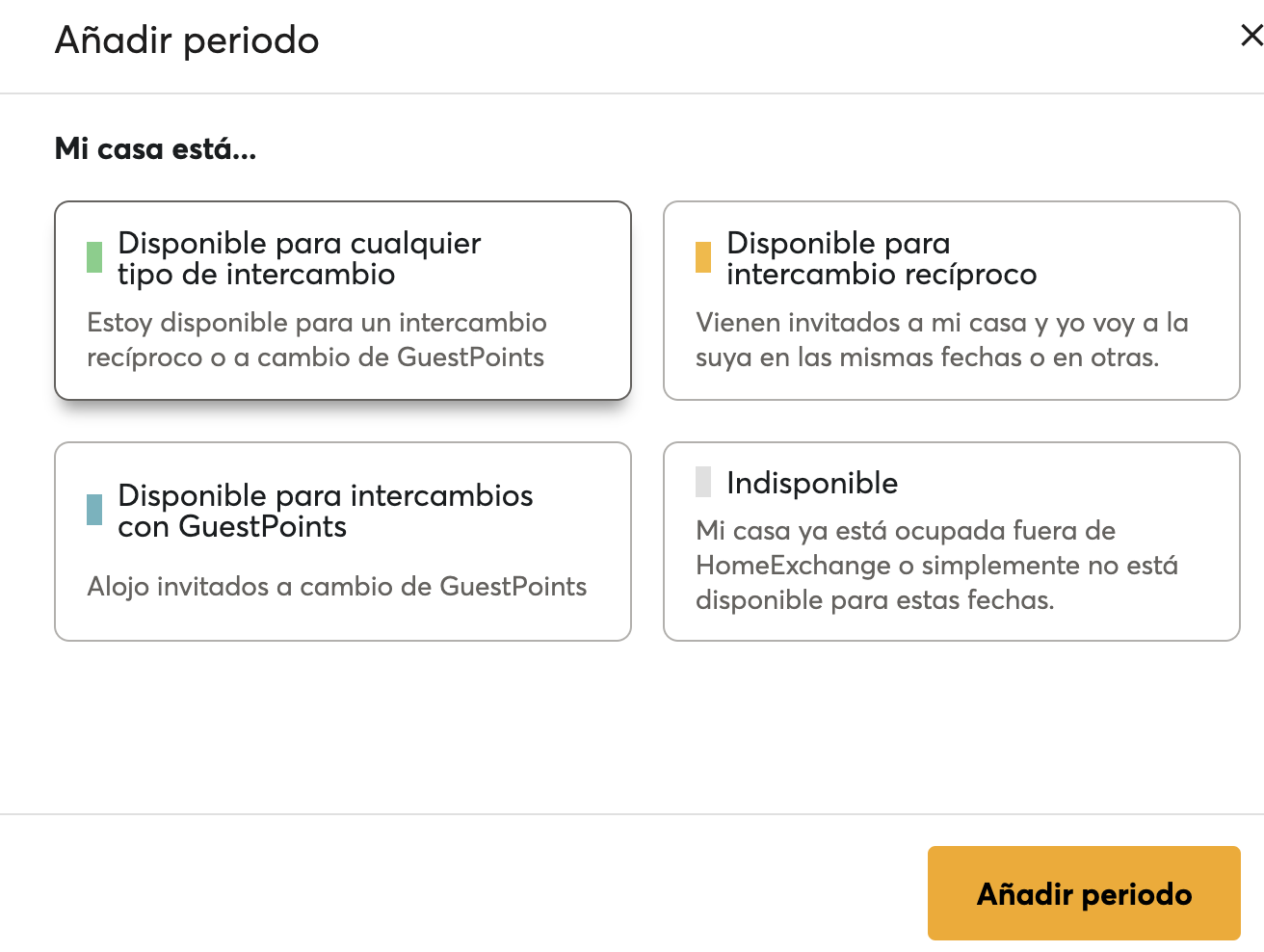Click the 'Disponible para intercambios con GuestPoints' title

tap(325, 511)
